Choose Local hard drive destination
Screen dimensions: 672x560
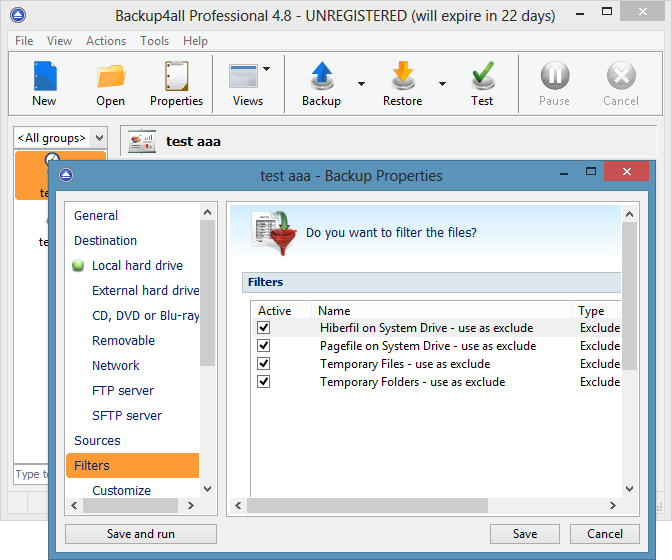(138, 266)
